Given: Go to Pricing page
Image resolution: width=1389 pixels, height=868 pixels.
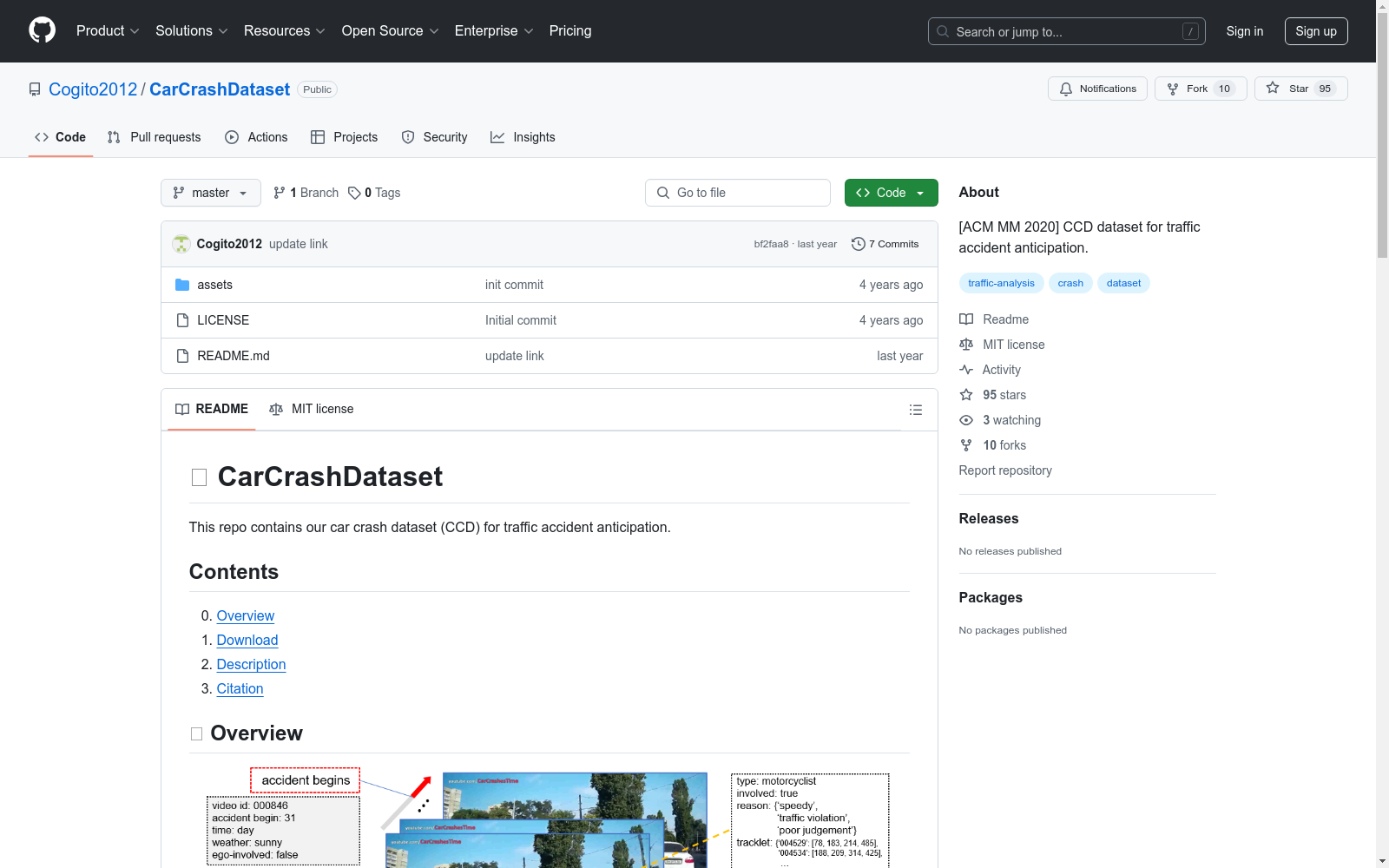Looking at the screenshot, I should point(570,31).
